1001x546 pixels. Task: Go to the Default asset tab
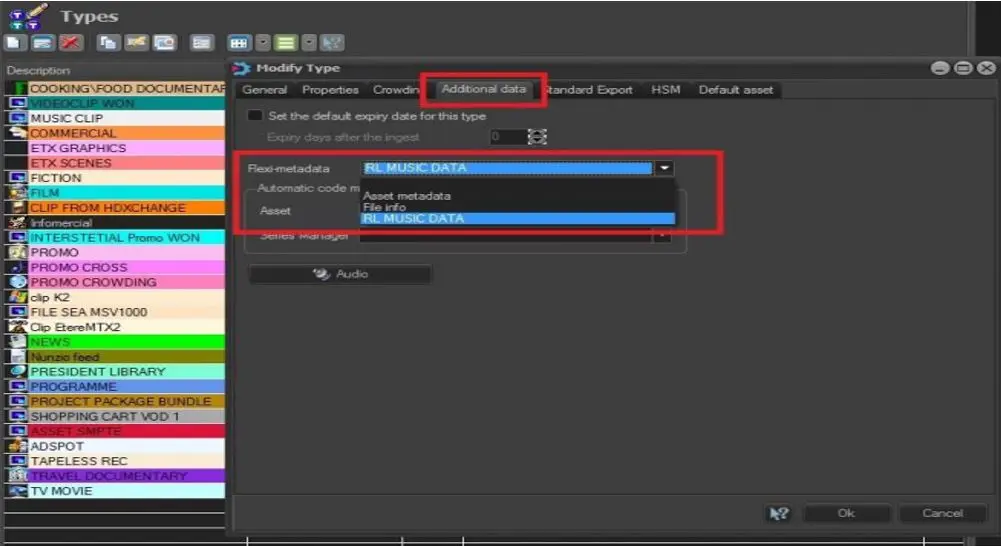735,90
